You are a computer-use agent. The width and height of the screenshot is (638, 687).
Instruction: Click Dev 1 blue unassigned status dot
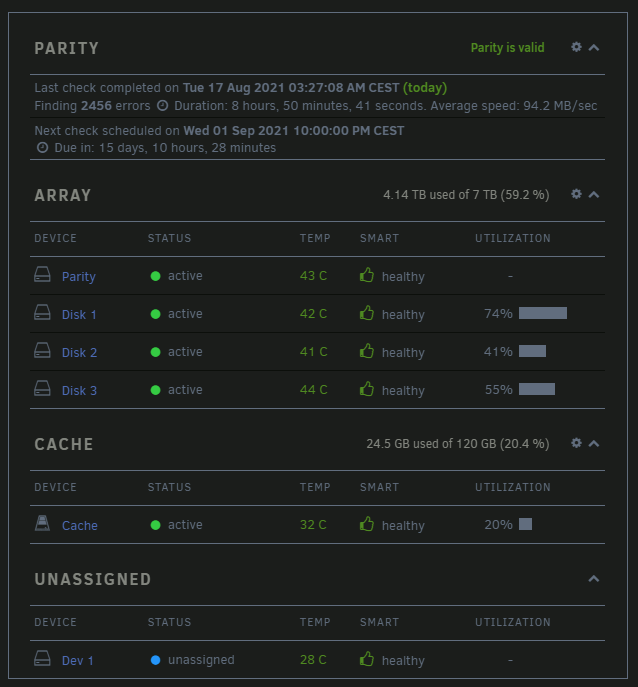pyautogui.click(x=156, y=660)
